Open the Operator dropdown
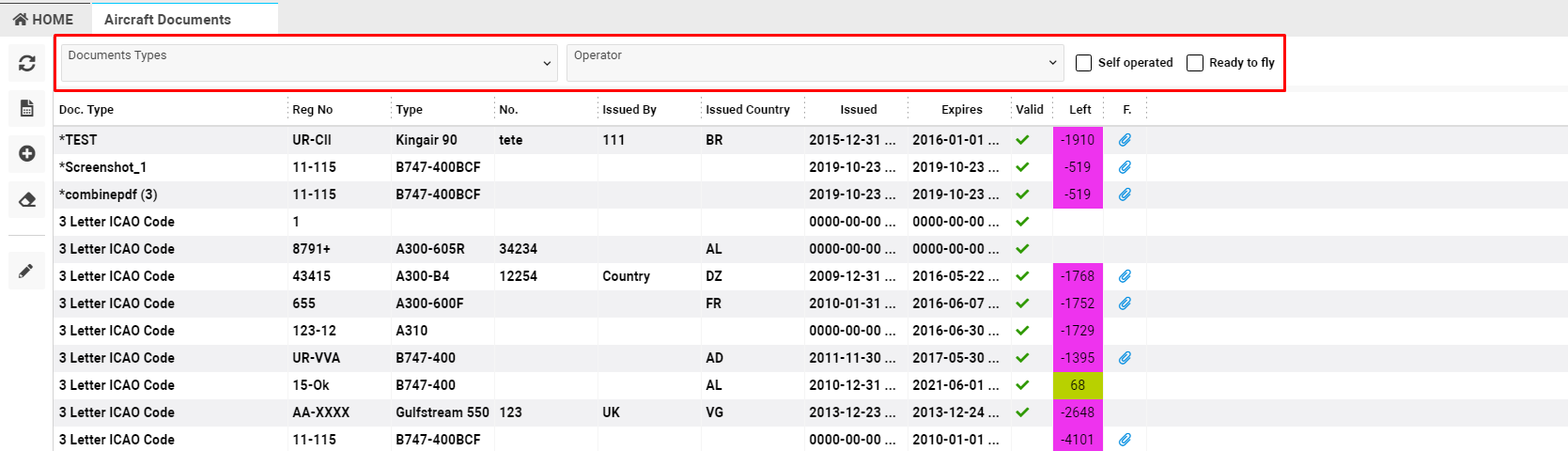 (815, 63)
